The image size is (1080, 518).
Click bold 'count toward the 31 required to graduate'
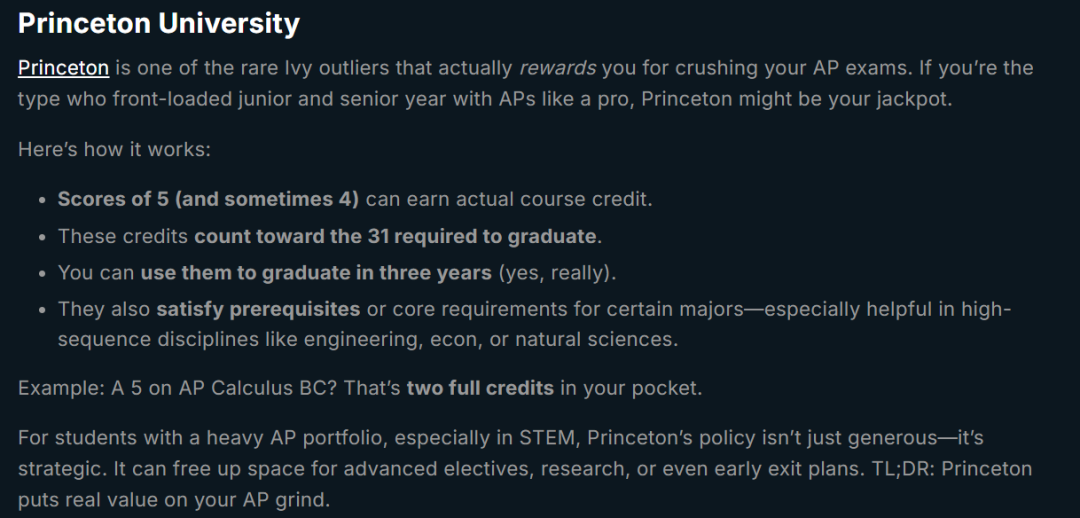point(395,236)
